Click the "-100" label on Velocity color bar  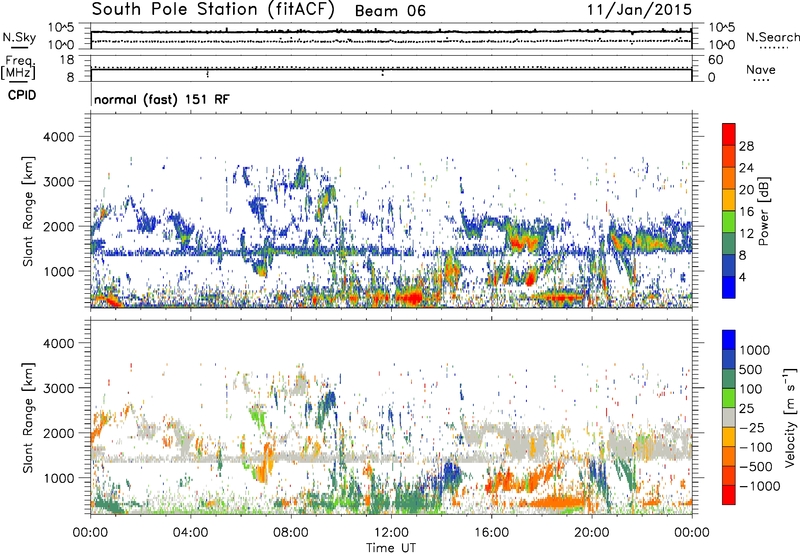[756, 447]
